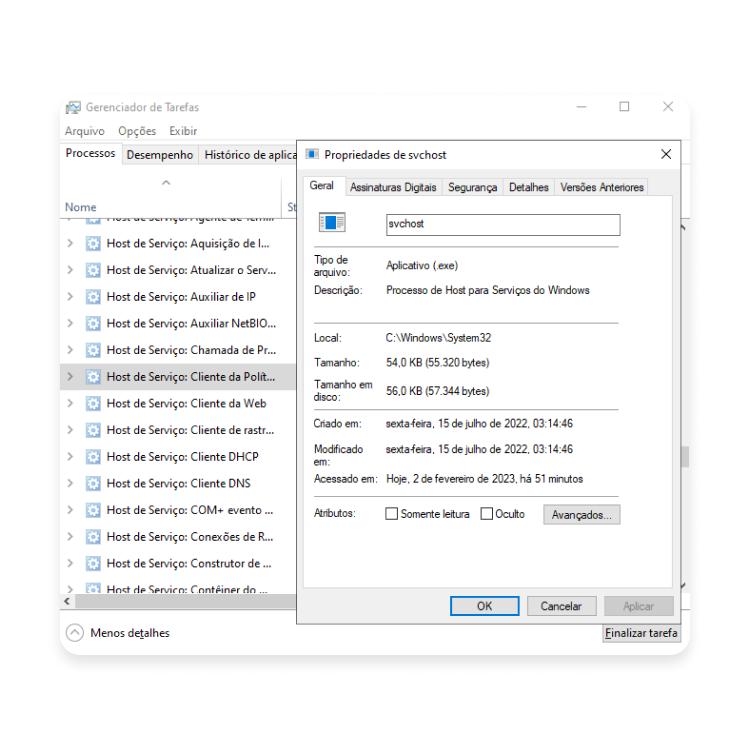750x750 pixels.
Task: Expand Host de Serviço: Cliente DNS
Action: click(x=70, y=484)
